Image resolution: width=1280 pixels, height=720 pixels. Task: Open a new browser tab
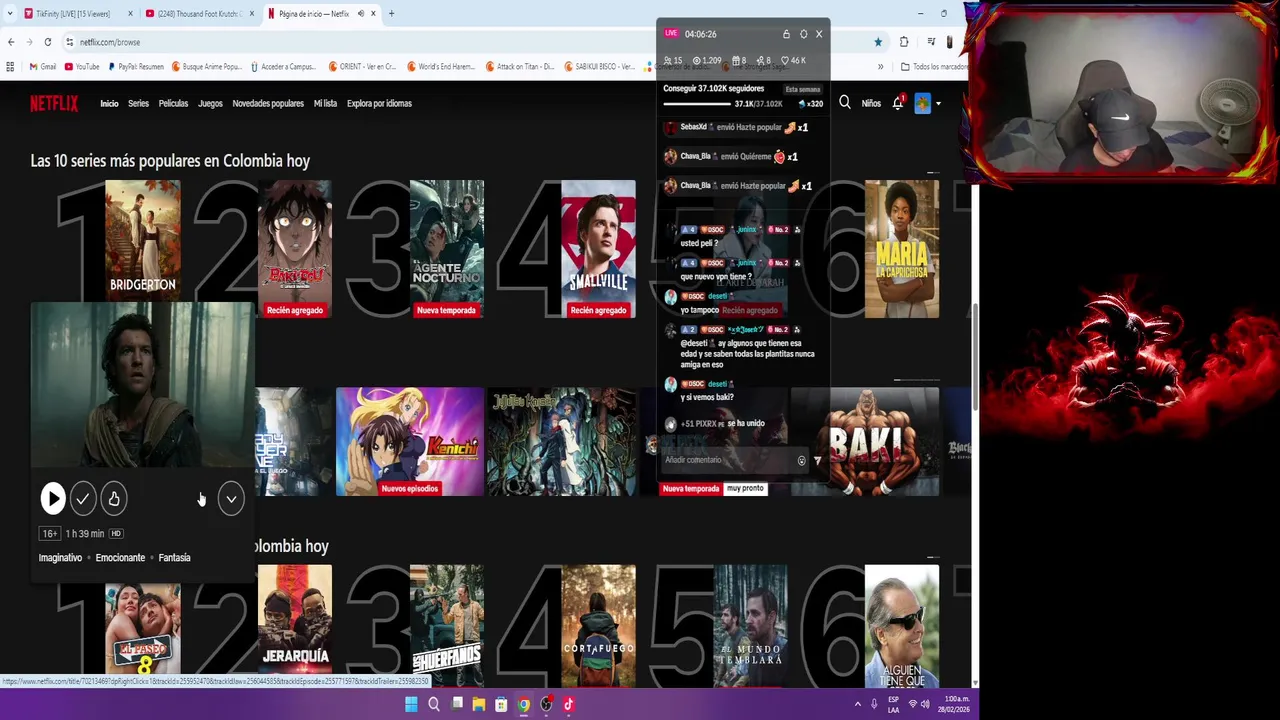point(391,14)
